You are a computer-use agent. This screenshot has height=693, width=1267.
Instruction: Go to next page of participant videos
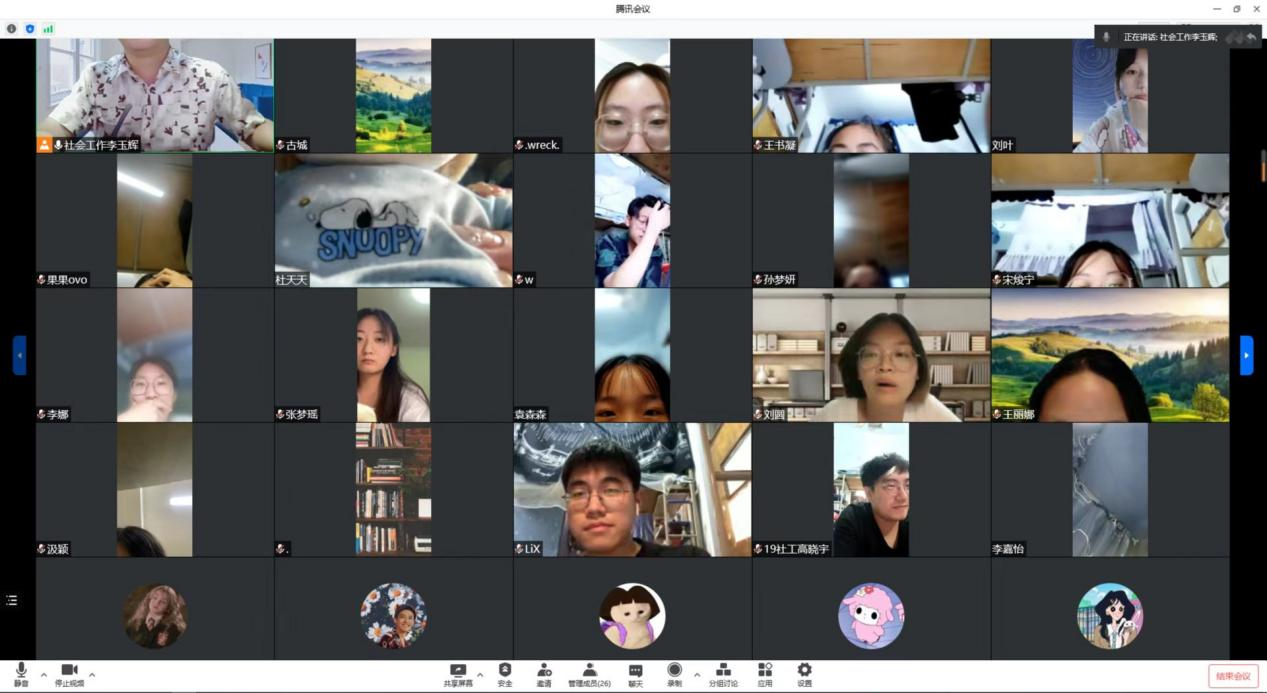[1246, 355]
